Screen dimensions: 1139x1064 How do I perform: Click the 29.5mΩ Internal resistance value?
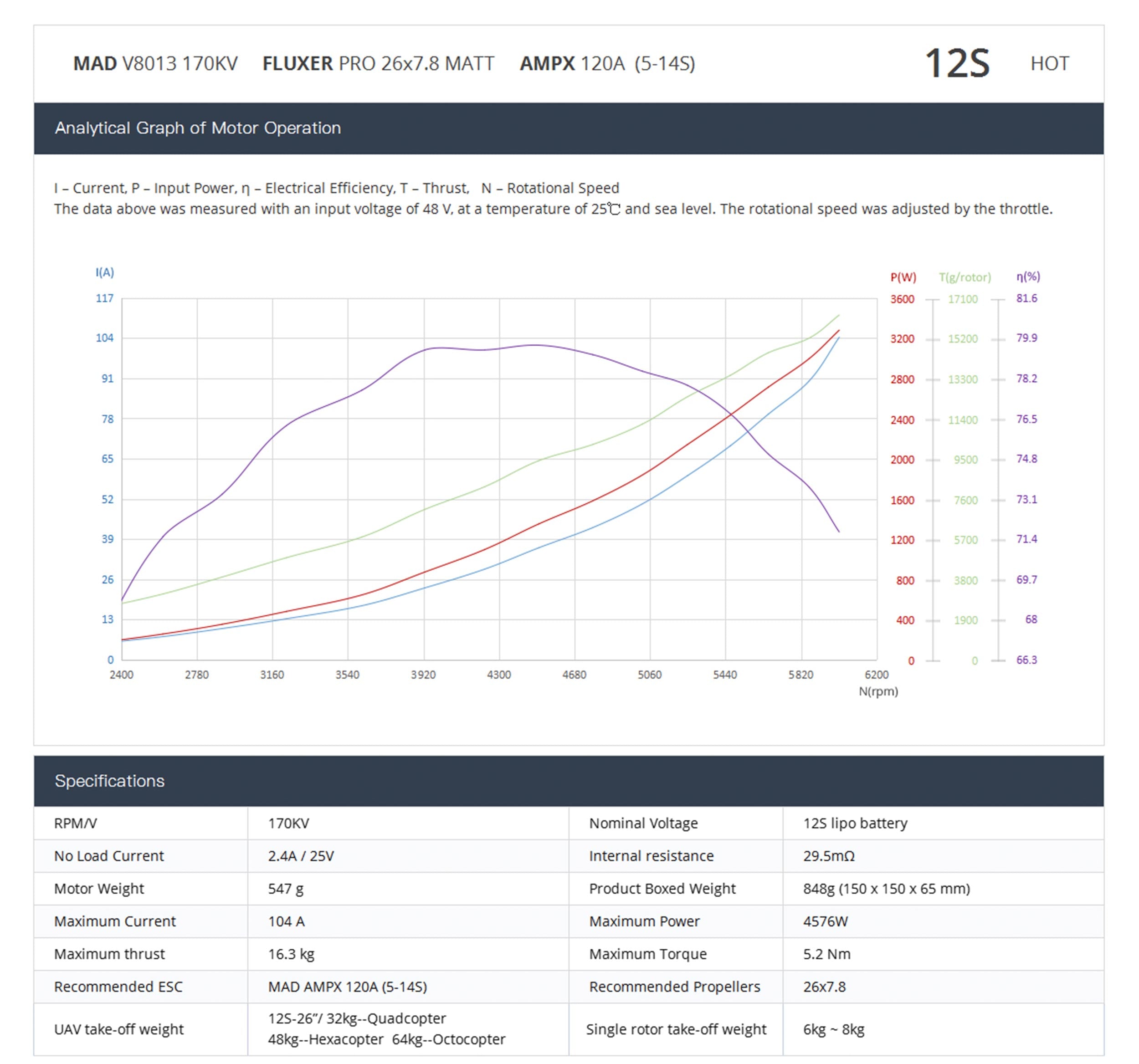coord(828,855)
